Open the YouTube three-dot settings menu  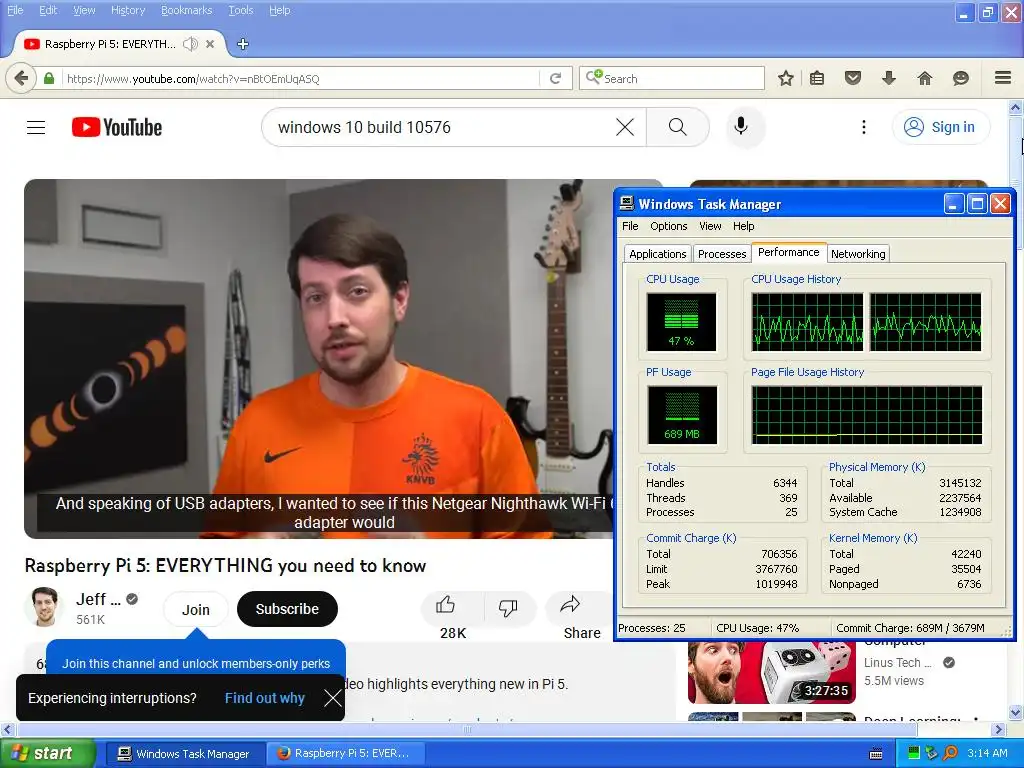point(863,127)
